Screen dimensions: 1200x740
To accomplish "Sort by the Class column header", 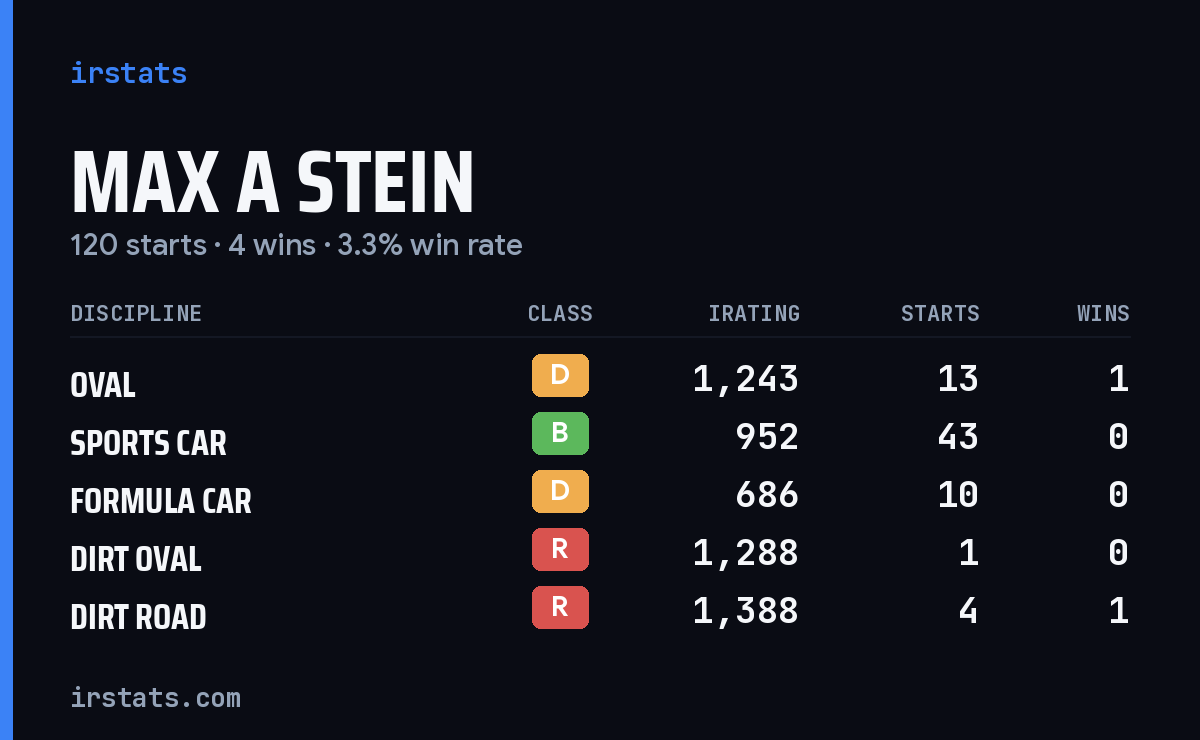I will coord(560,314).
